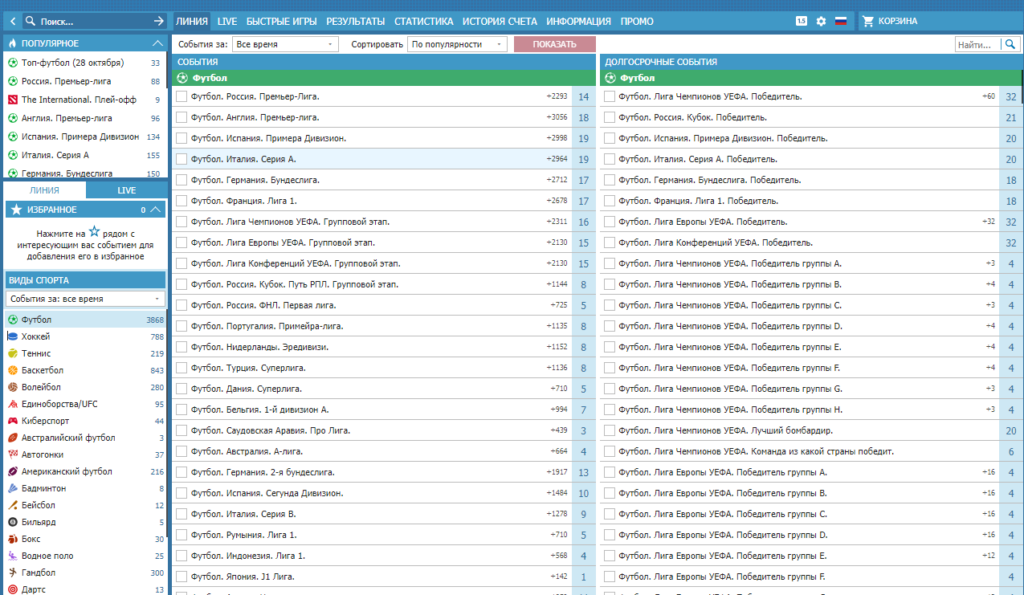Click the Найти search input field
The height and width of the screenshot is (595, 1024).
tap(978, 44)
